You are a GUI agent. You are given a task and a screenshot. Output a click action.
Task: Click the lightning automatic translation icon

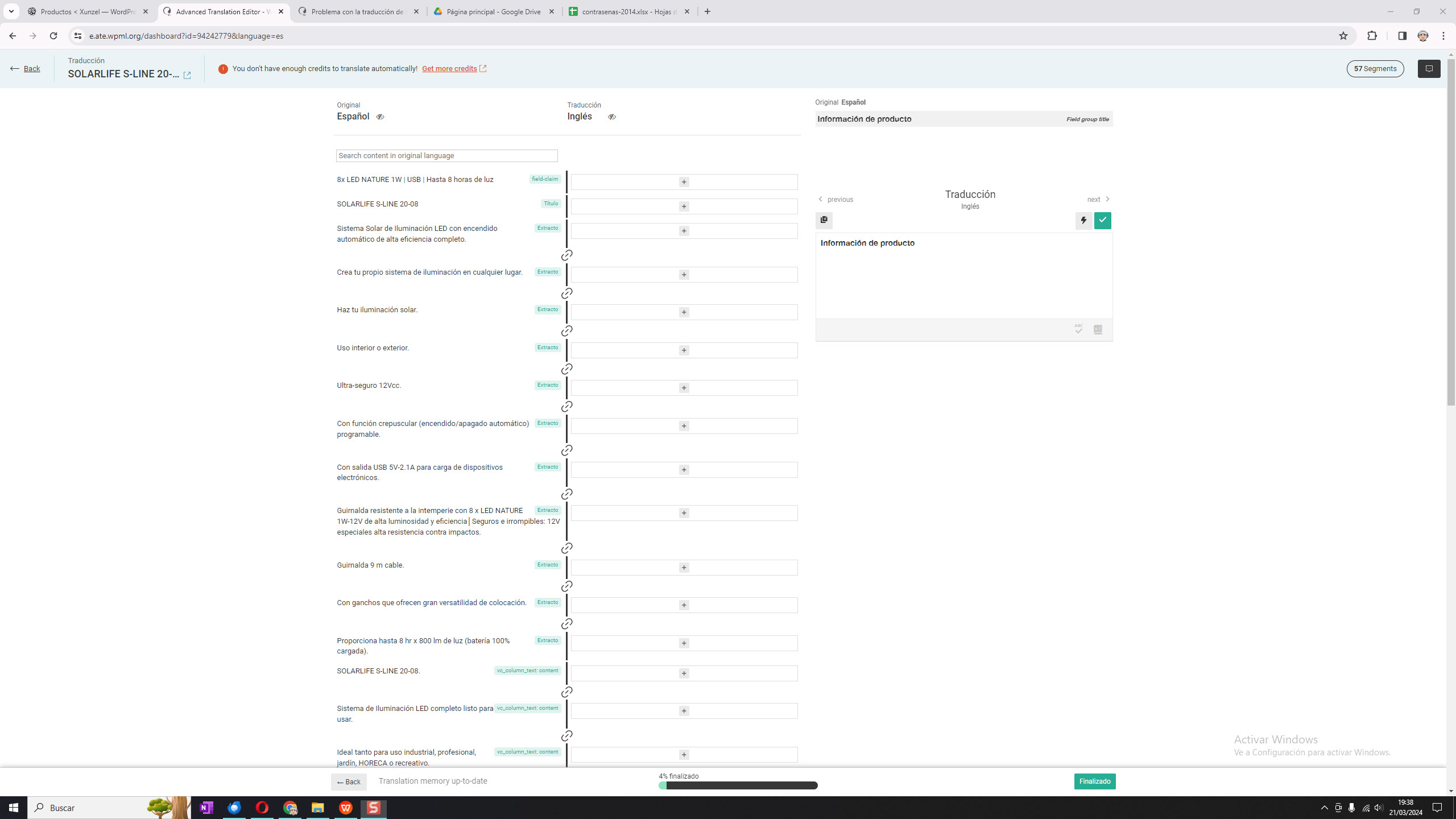(1083, 220)
